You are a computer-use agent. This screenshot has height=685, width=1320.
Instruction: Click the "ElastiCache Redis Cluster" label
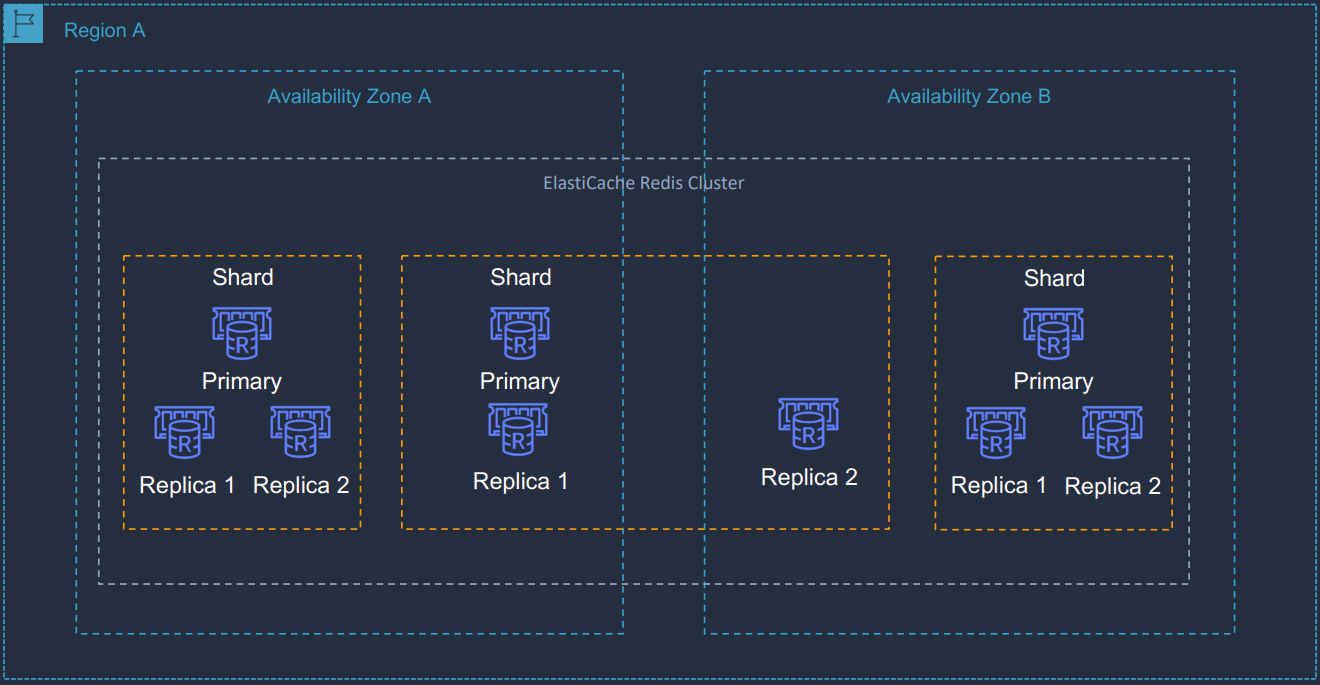click(644, 183)
